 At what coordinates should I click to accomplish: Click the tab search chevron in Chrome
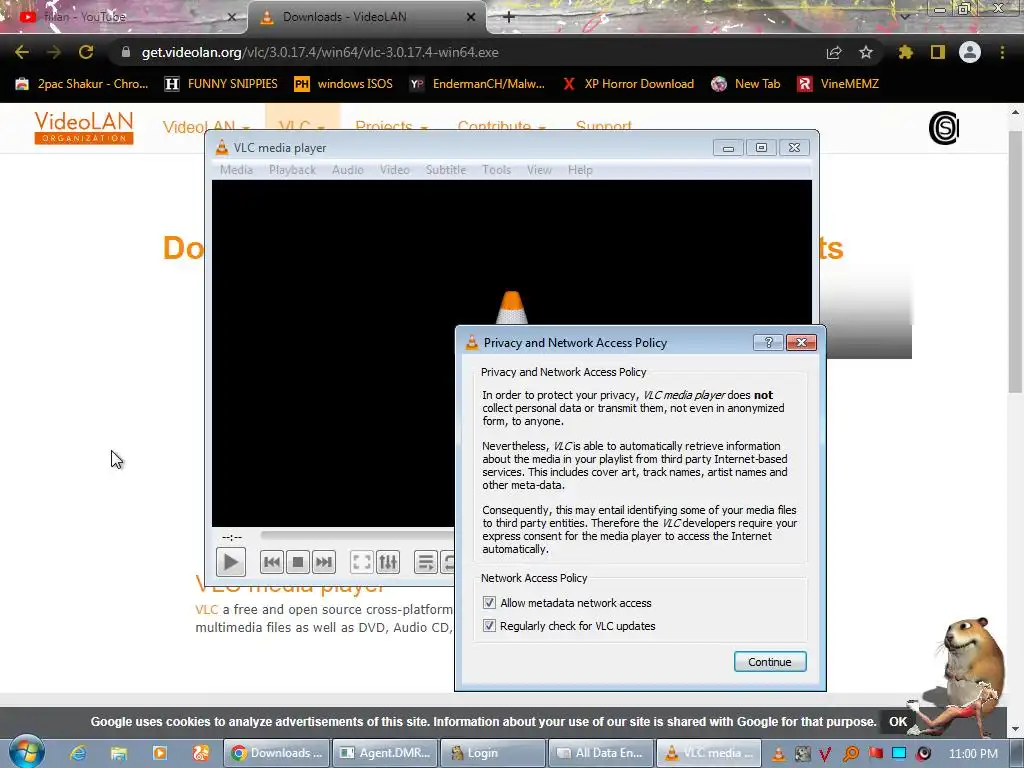tap(904, 16)
